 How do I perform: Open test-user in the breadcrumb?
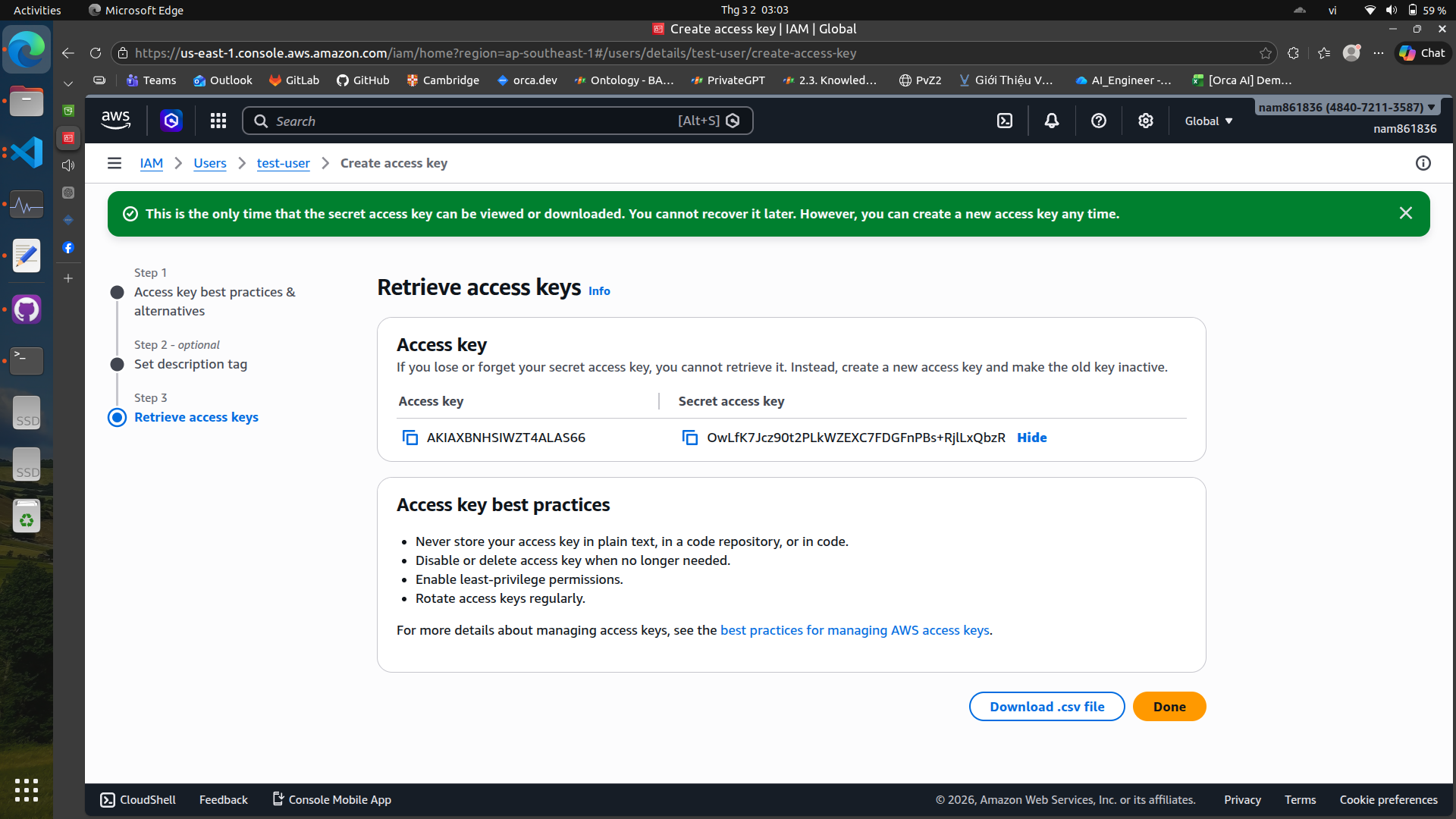(283, 163)
